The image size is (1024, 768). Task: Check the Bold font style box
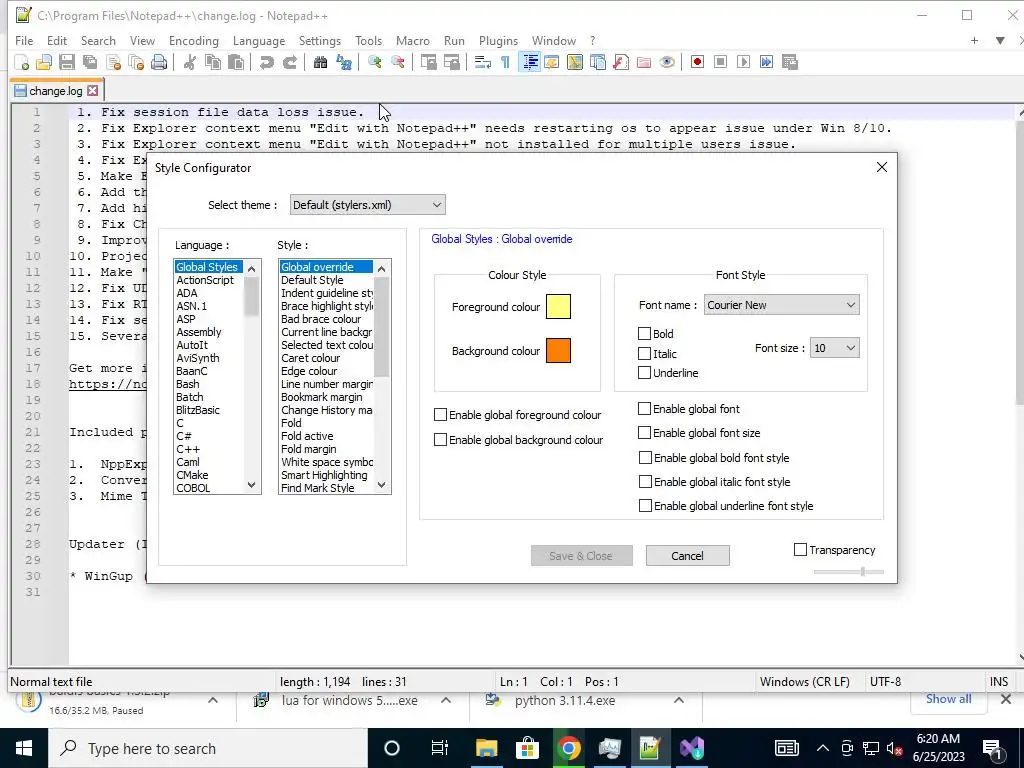pos(645,334)
